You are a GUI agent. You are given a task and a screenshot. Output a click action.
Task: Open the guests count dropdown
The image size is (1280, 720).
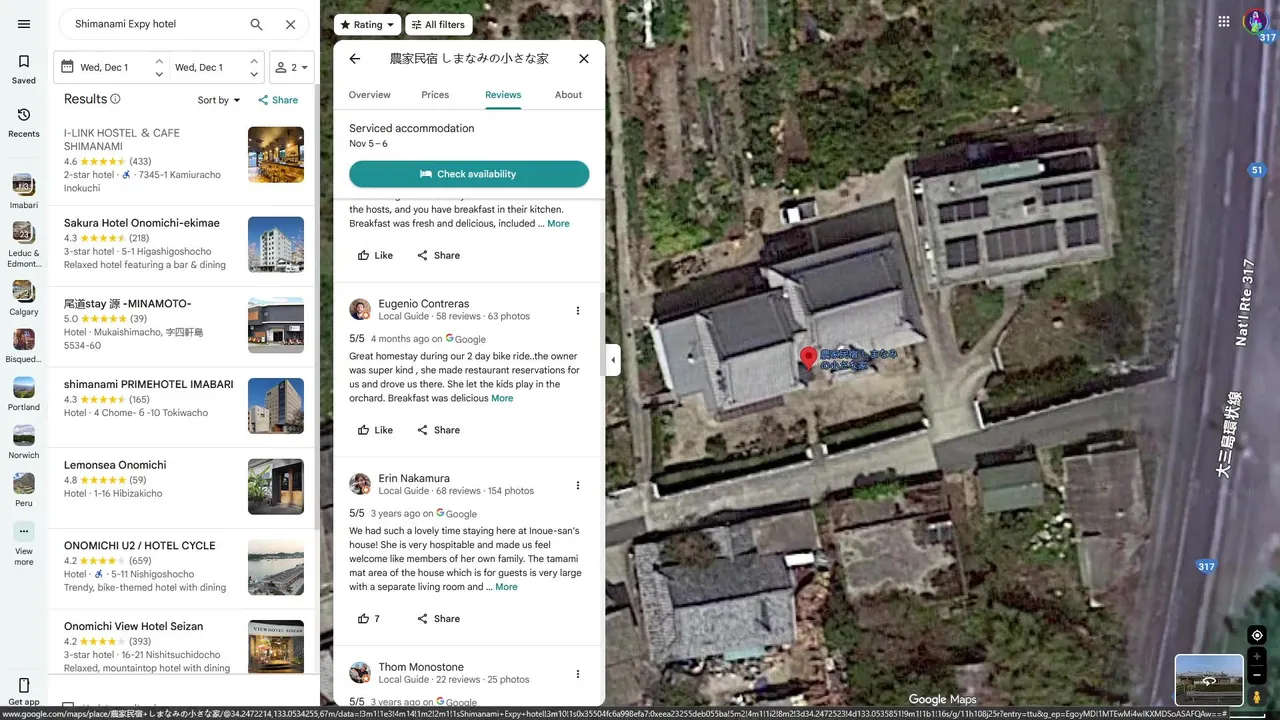292,67
